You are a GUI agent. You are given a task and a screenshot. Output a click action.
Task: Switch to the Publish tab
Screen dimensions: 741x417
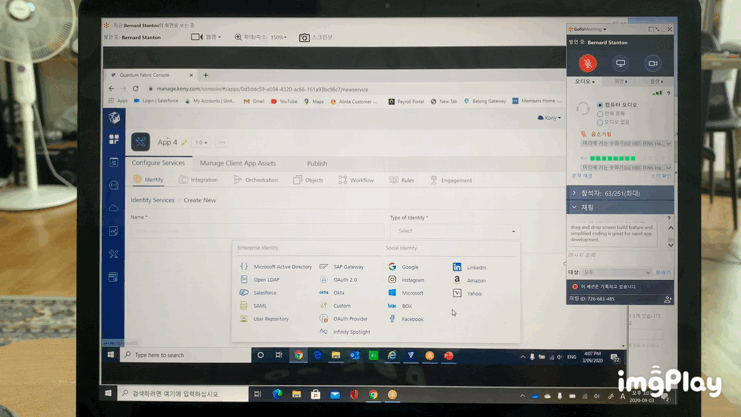coord(317,164)
